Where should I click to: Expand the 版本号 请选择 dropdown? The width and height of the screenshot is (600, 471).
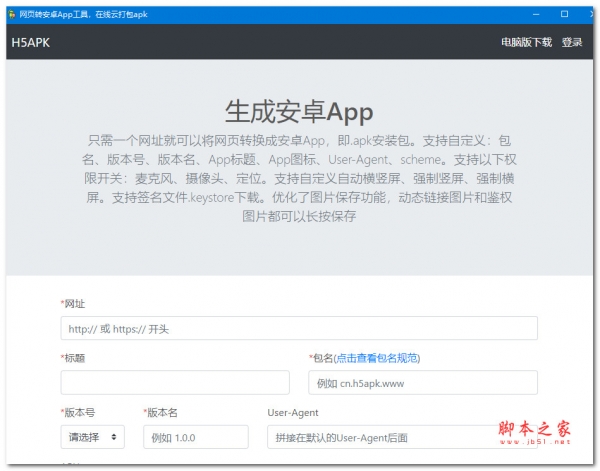(x=92, y=437)
